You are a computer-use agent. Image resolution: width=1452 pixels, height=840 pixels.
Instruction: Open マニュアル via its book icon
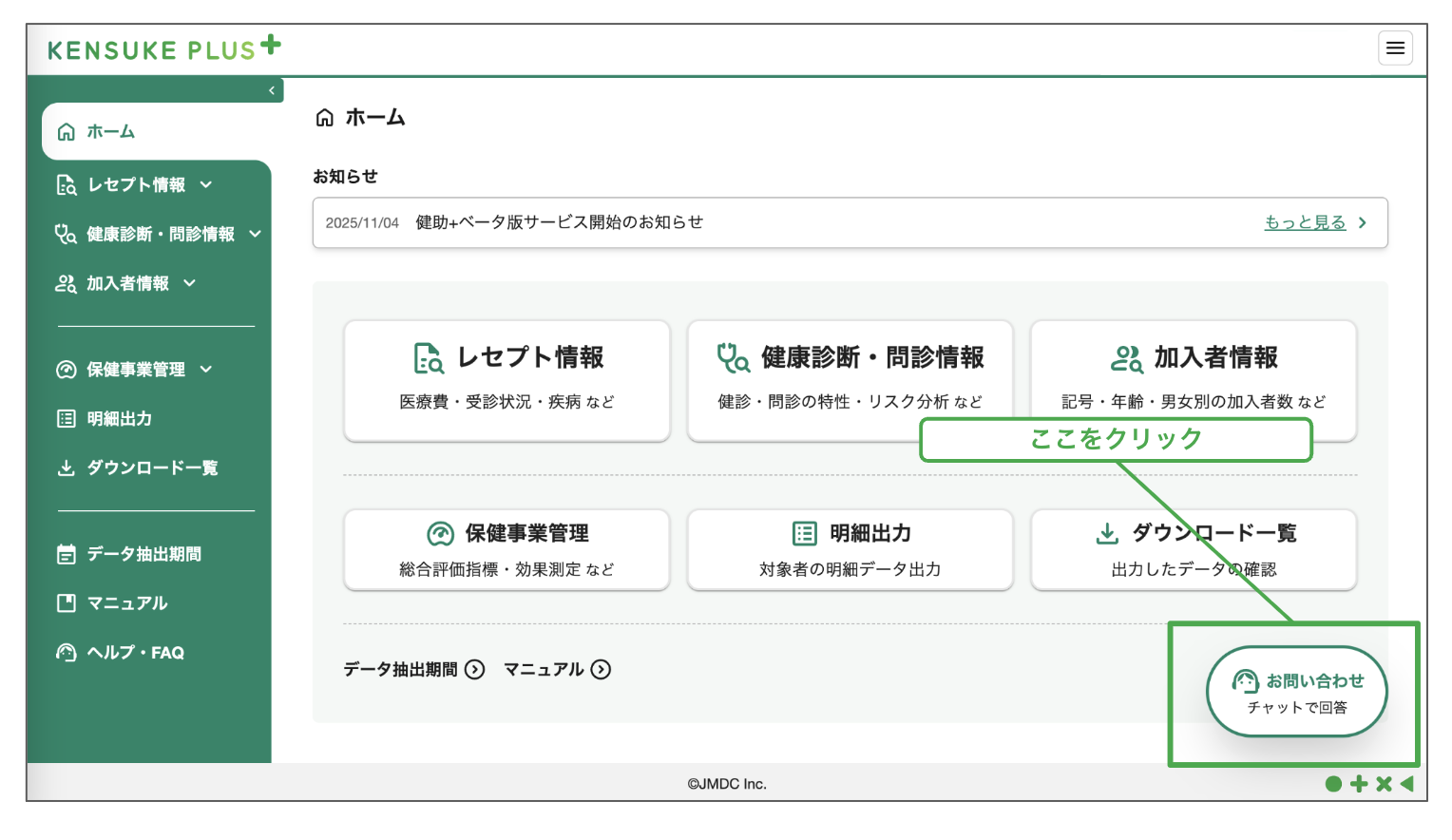[67, 602]
